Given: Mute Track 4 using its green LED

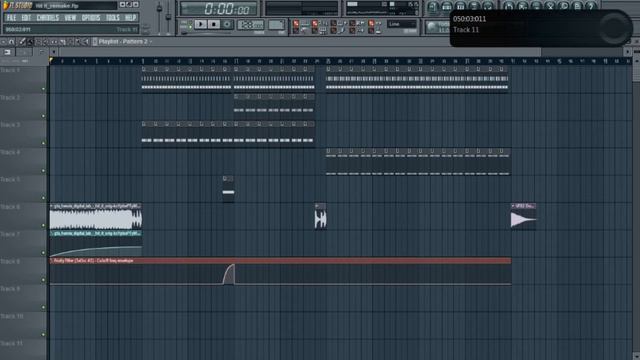Looking at the screenshot, I should coord(43,171).
